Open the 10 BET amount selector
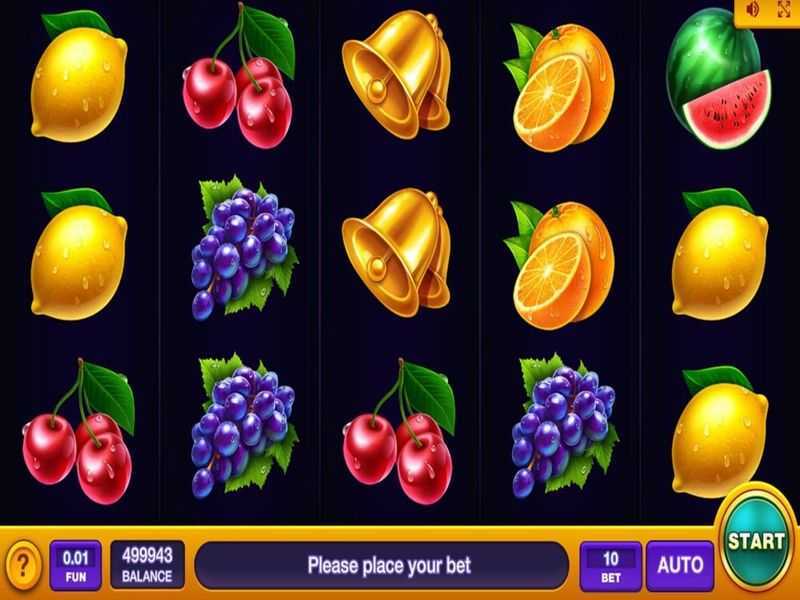 click(611, 566)
